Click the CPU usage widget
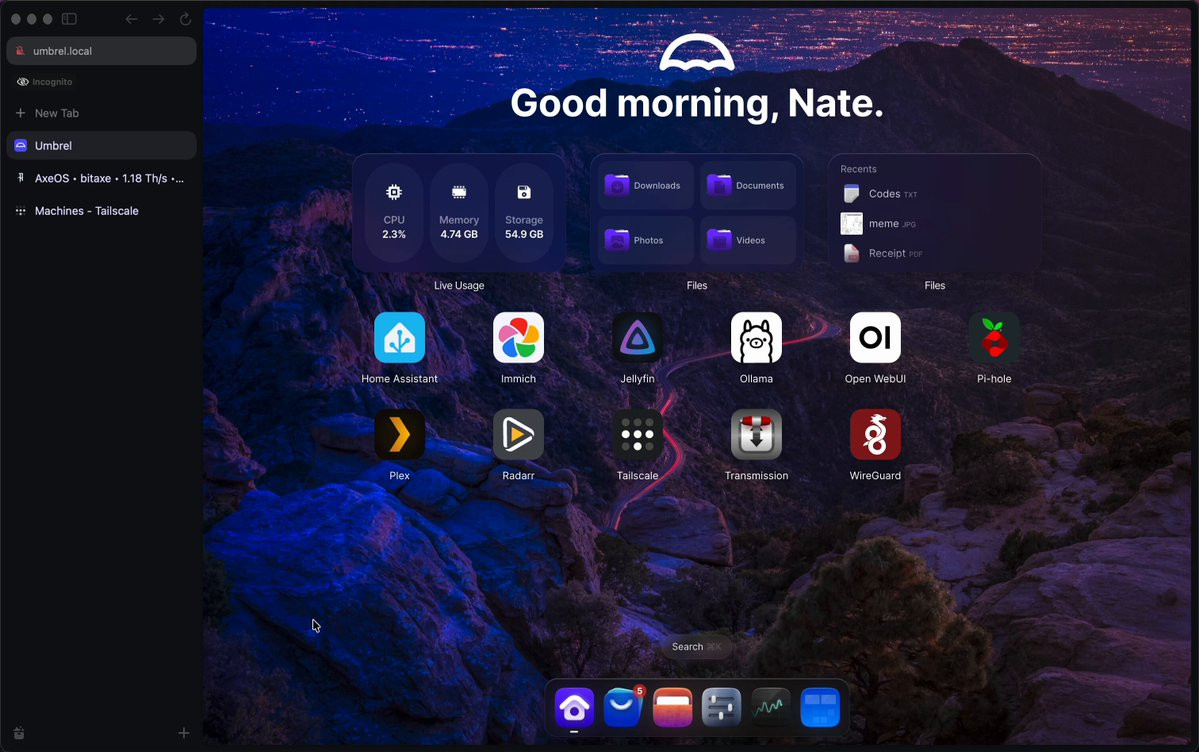The width and height of the screenshot is (1199, 752). 394,213
